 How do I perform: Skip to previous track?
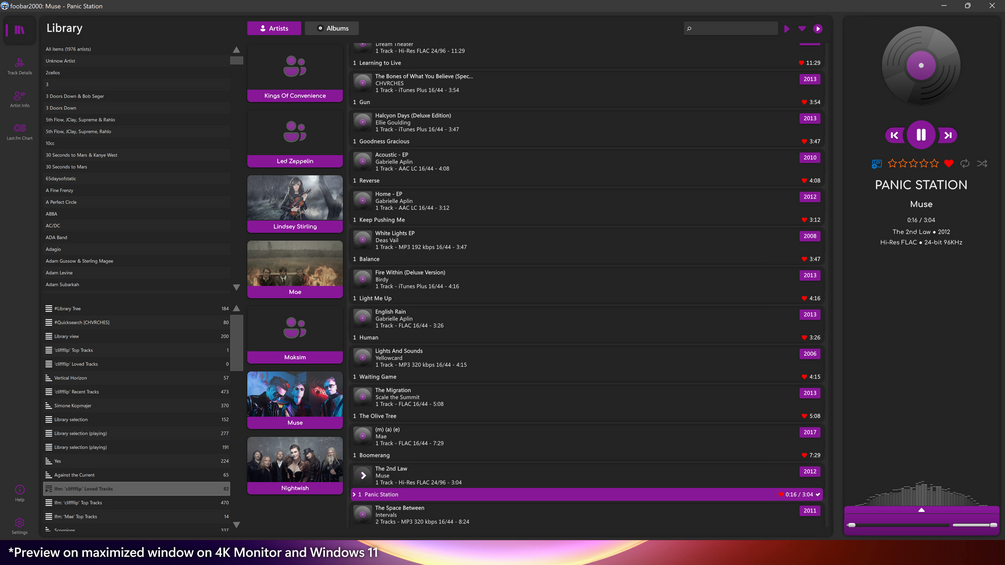pos(894,135)
